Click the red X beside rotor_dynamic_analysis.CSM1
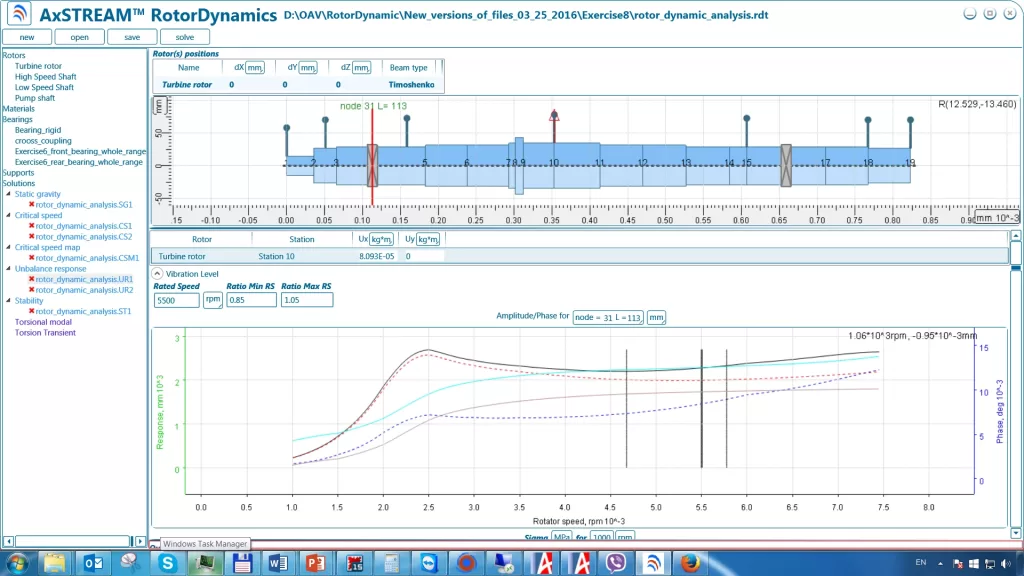Screen dimensions: 1024x576 [x=31, y=258]
